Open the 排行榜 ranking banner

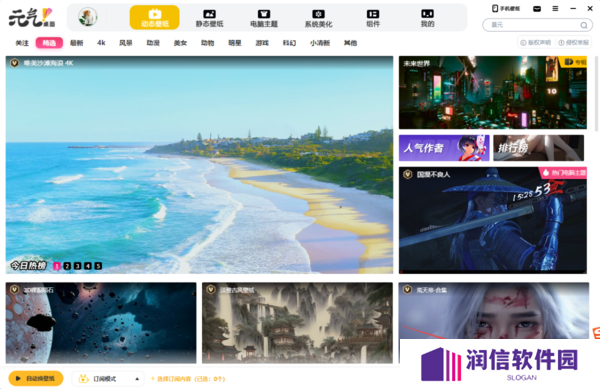[x=538, y=148]
